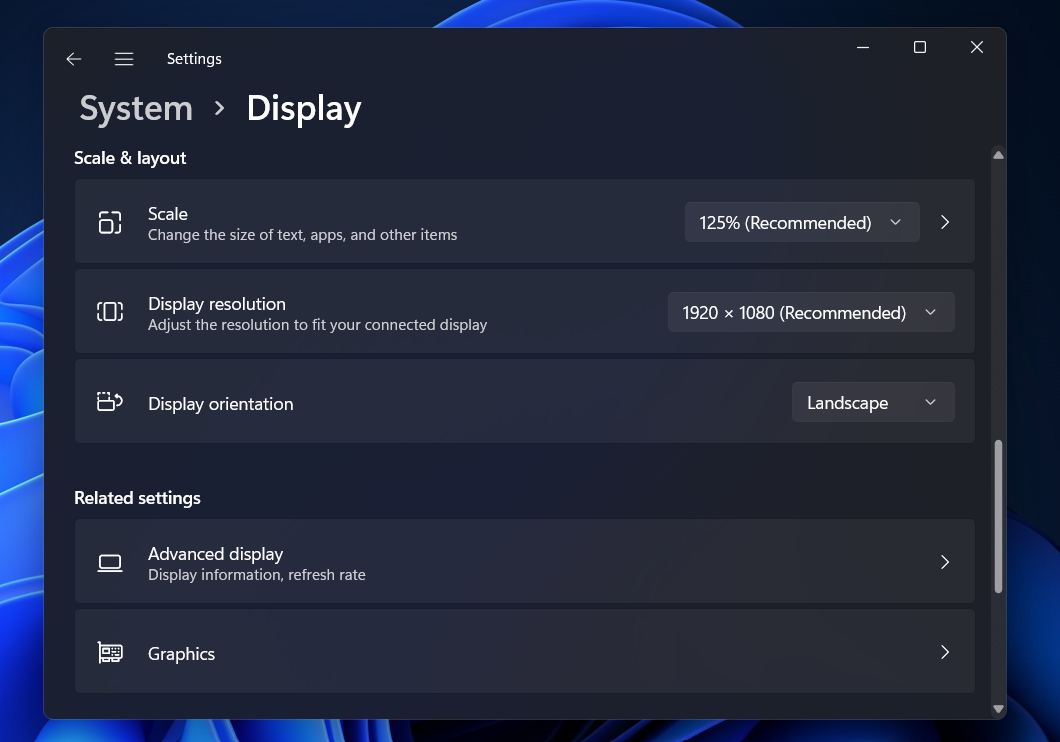Click 'Display information, refresh rate' text

click(257, 575)
